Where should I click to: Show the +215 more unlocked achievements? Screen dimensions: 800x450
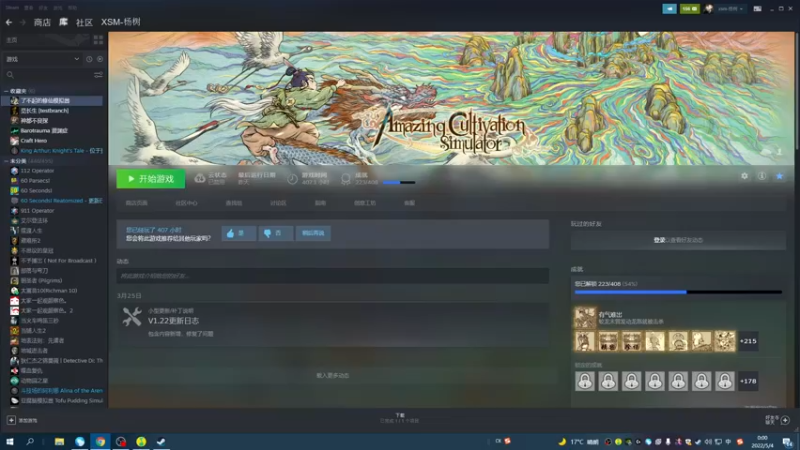(x=748, y=341)
